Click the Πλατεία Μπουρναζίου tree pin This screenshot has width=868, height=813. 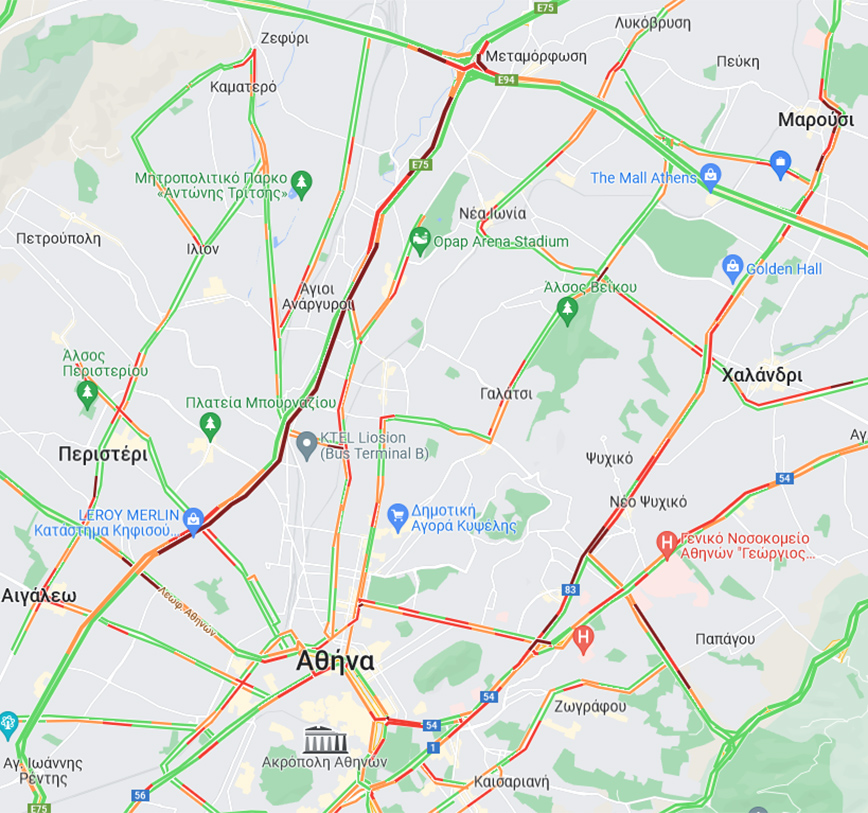[x=210, y=427]
